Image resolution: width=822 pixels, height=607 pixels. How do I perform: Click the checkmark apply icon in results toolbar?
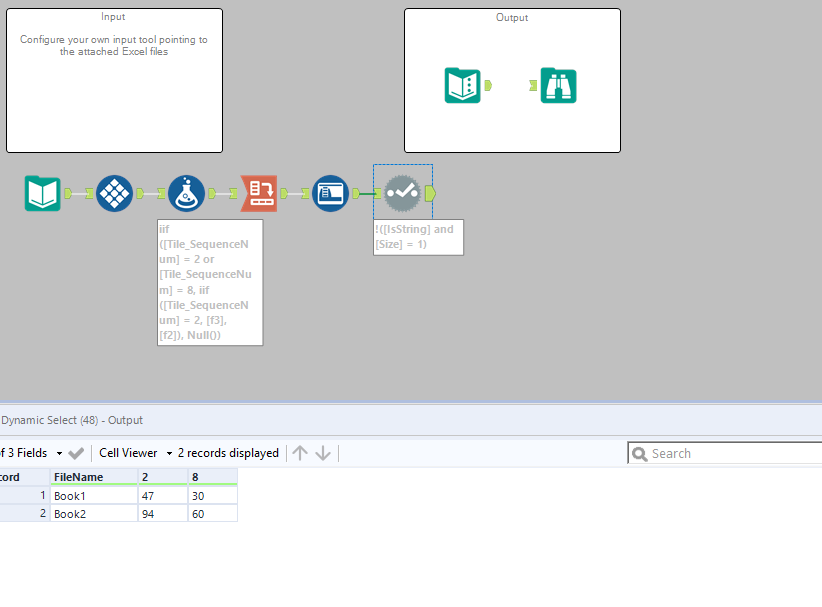click(x=76, y=453)
